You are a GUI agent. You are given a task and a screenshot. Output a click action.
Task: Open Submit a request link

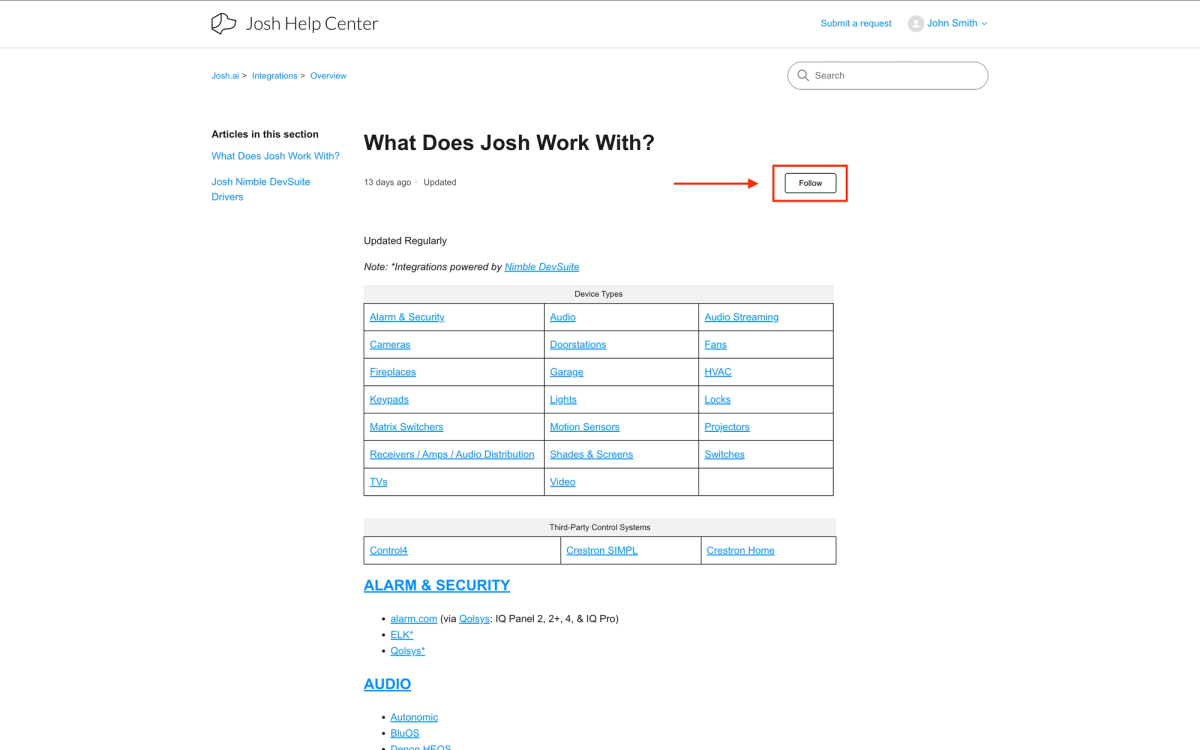click(x=856, y=23)
